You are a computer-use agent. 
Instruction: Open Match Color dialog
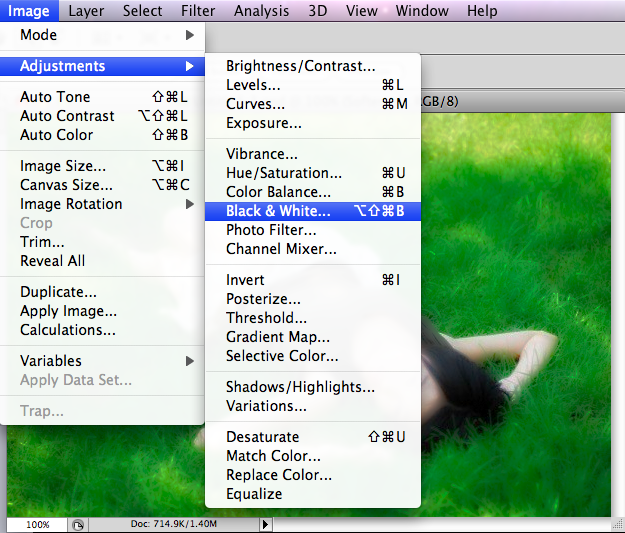coord(313,456)
